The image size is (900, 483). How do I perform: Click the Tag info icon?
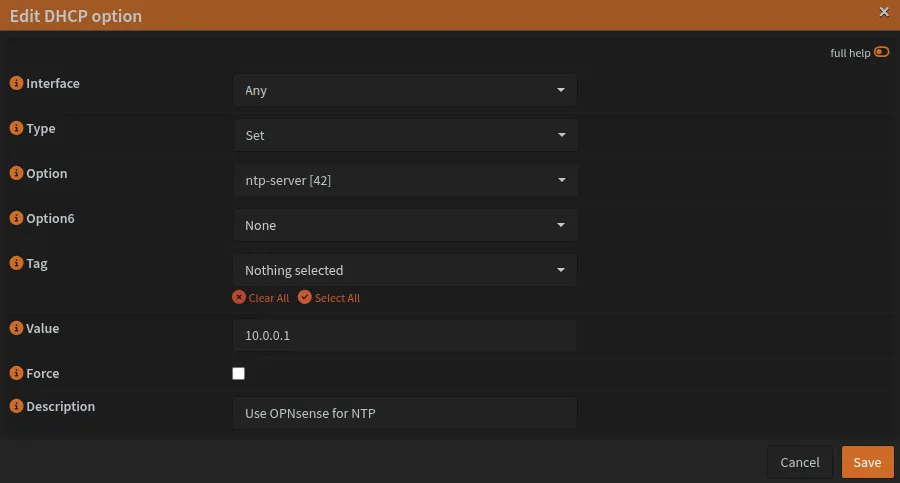(x=16, y=264)
